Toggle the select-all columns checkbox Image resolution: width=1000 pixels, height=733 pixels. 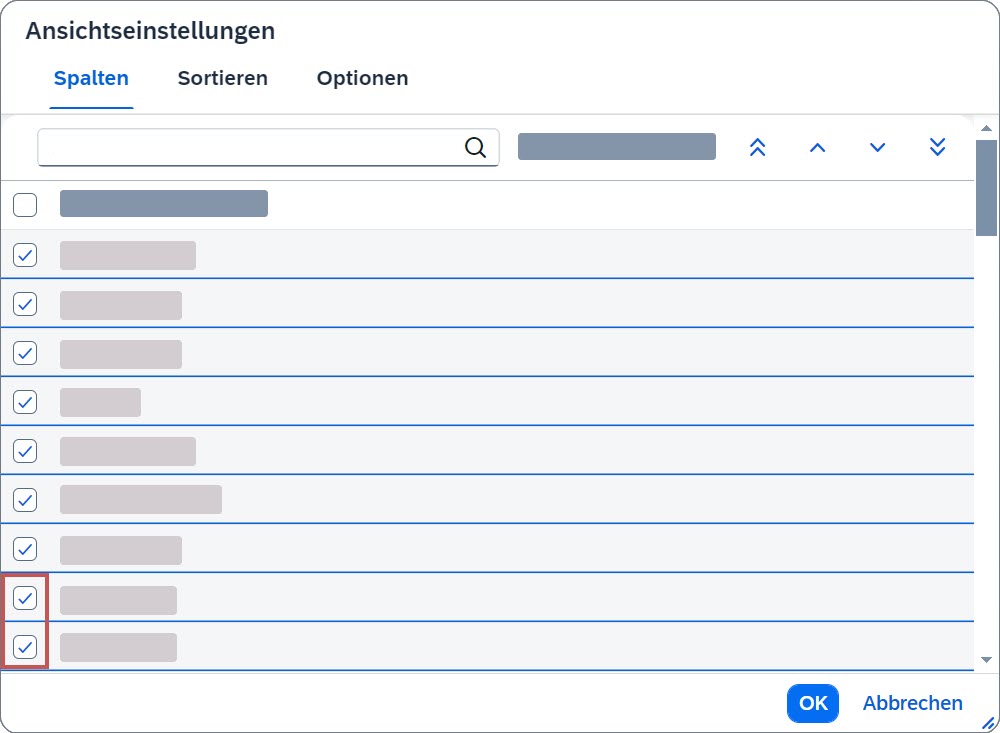coord(25,205)
